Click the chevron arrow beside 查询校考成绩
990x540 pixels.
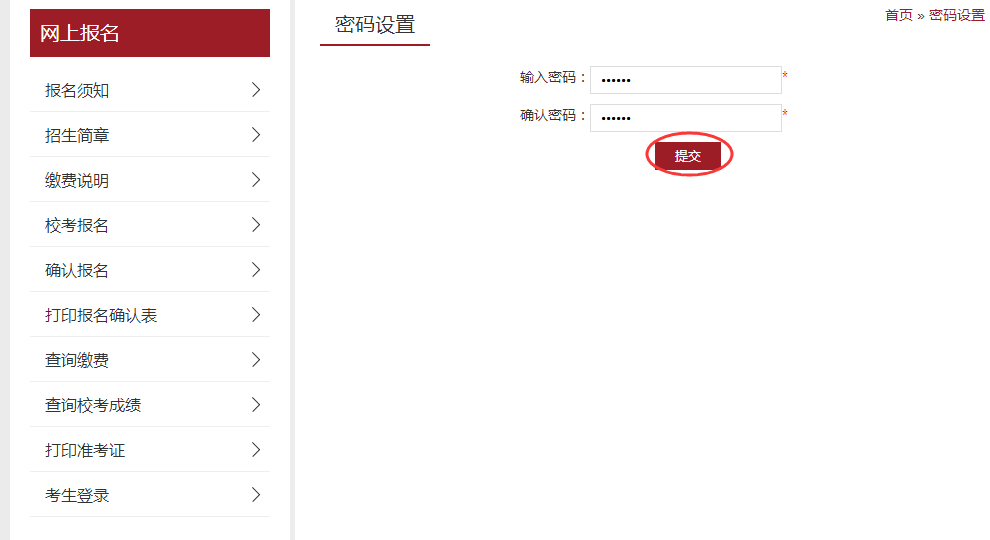256,405
